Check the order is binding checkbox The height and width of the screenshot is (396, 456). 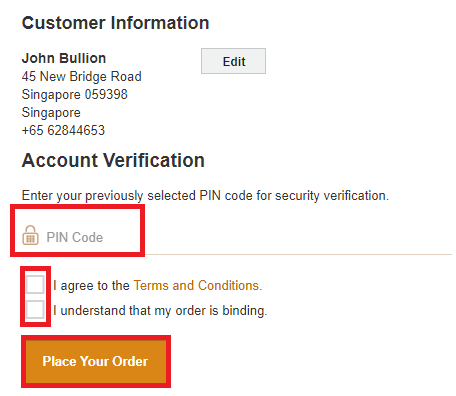[35, 310]
